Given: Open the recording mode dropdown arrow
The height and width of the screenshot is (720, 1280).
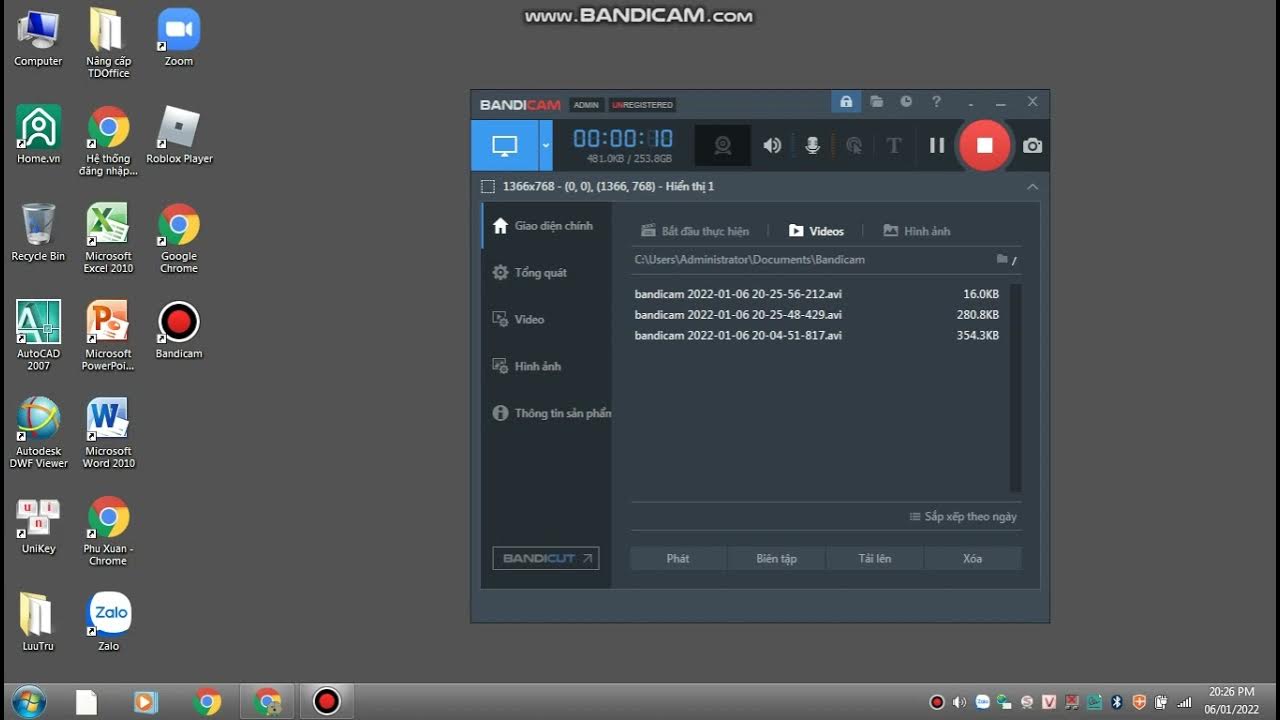Looking at the screenshot, I should tap(545, 145).
